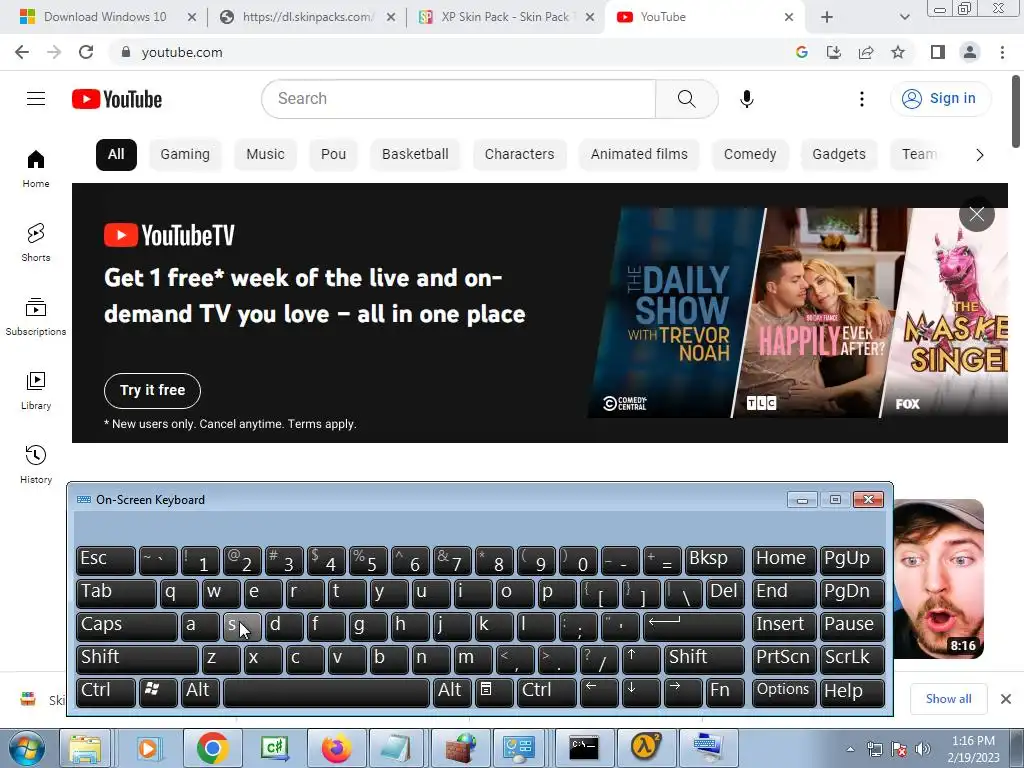Open Subscriptions from the sidebar
The width and height of the screenshot is (1024, 768).
(x=36, y=317)
